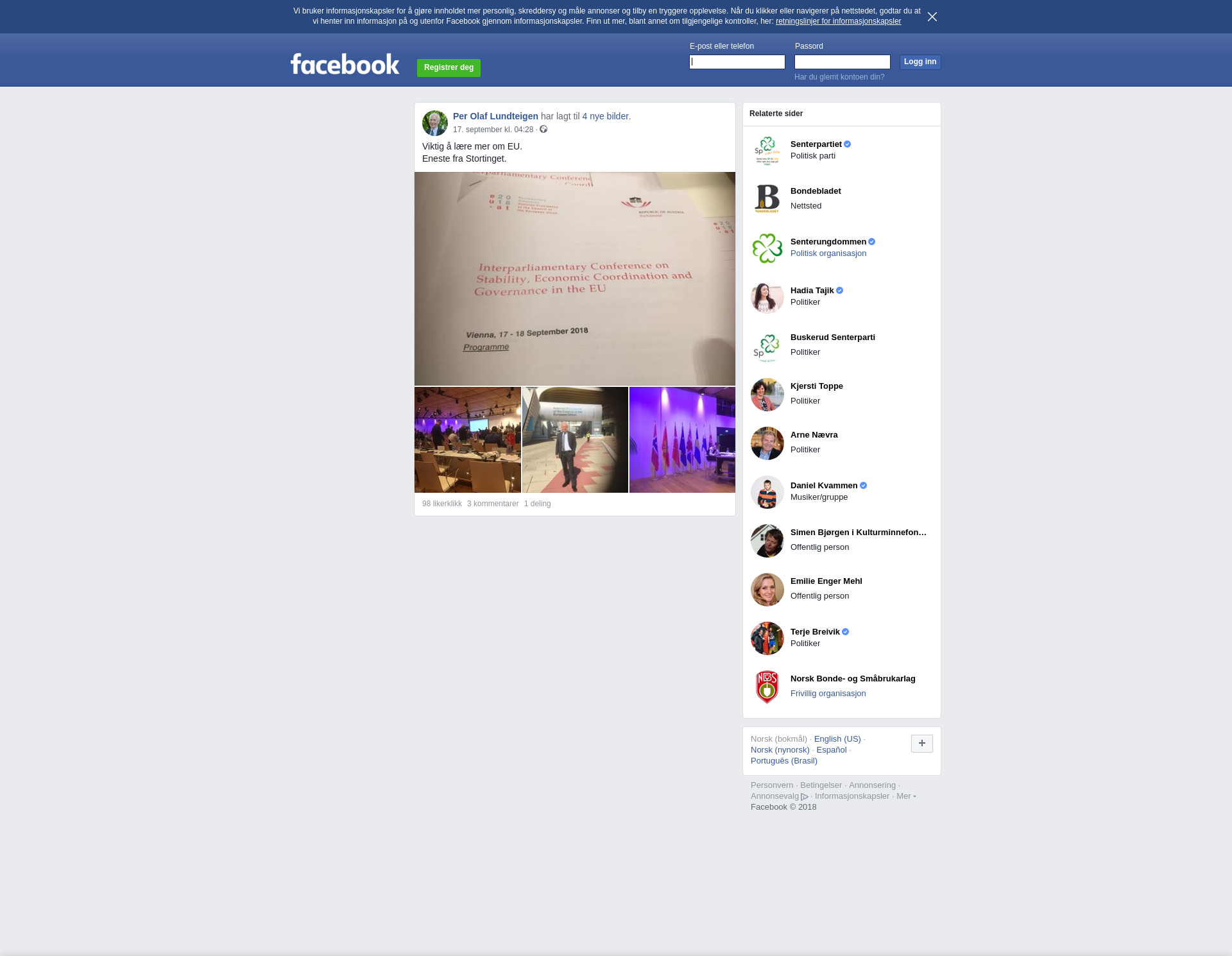Click the AdChoices triangle icon

click(x=805, y=797)
